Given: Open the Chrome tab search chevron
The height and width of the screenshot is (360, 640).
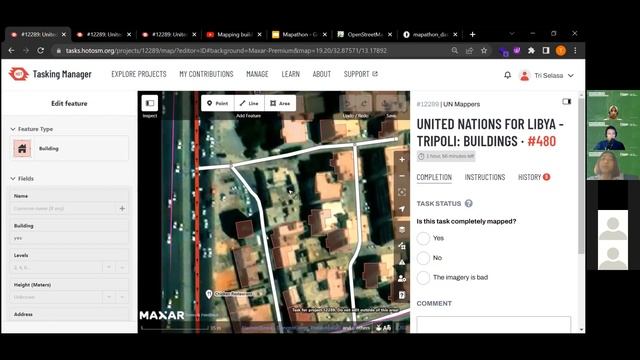Looking at the screenshot, I should [511, 34].
